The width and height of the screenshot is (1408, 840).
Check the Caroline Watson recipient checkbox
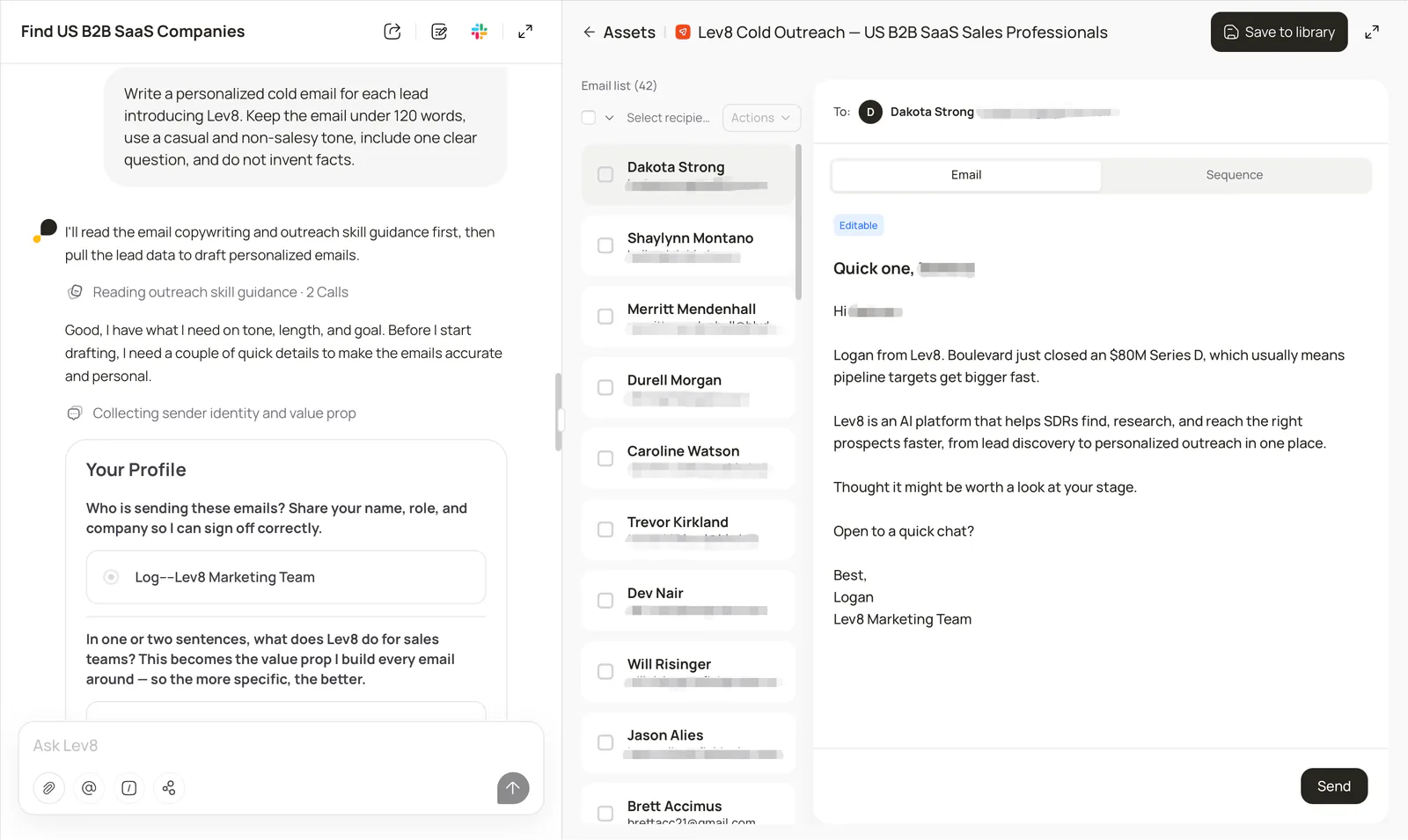[605, 459]
